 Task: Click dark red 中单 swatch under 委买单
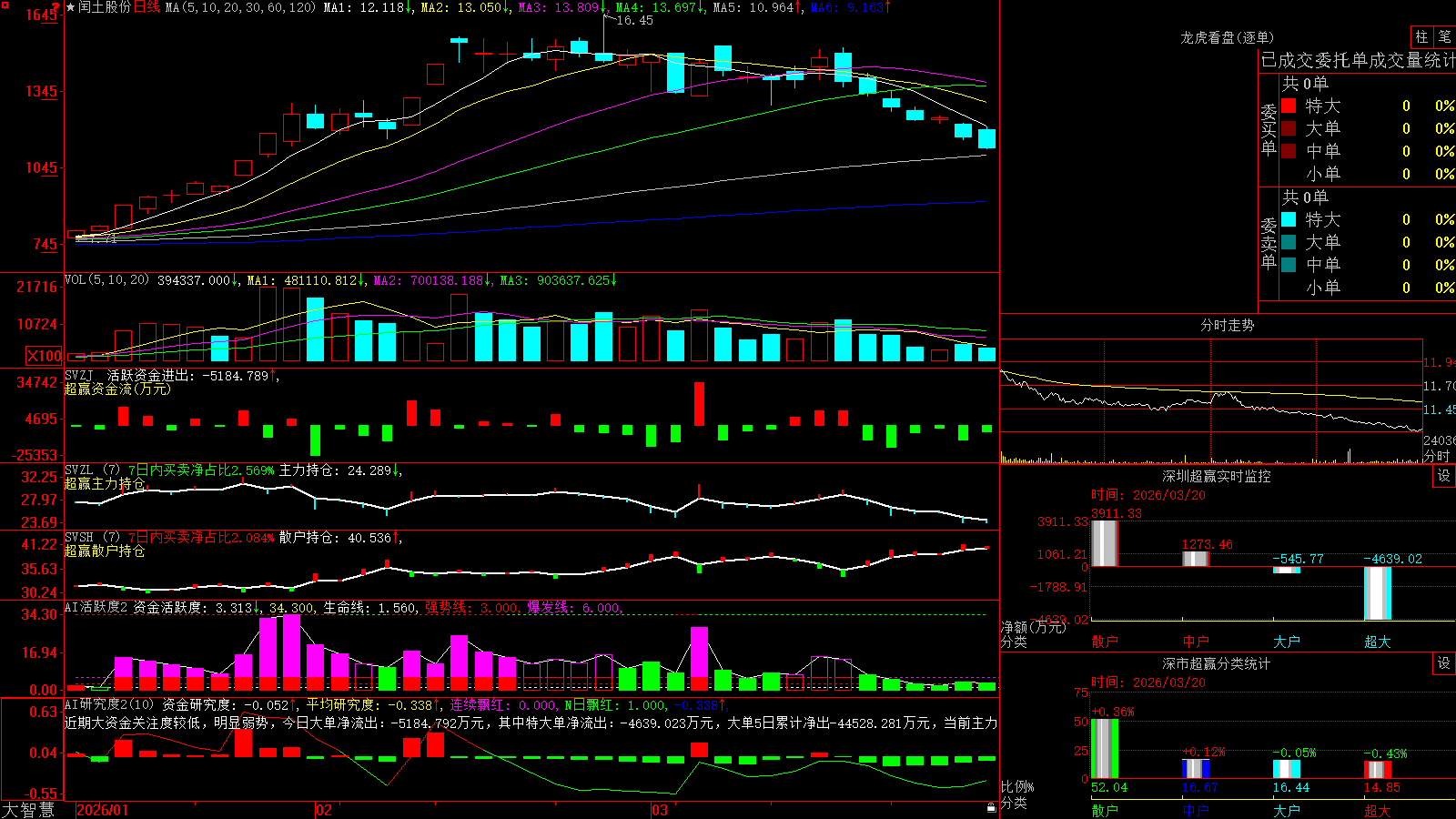click(x=1289, y=151)
